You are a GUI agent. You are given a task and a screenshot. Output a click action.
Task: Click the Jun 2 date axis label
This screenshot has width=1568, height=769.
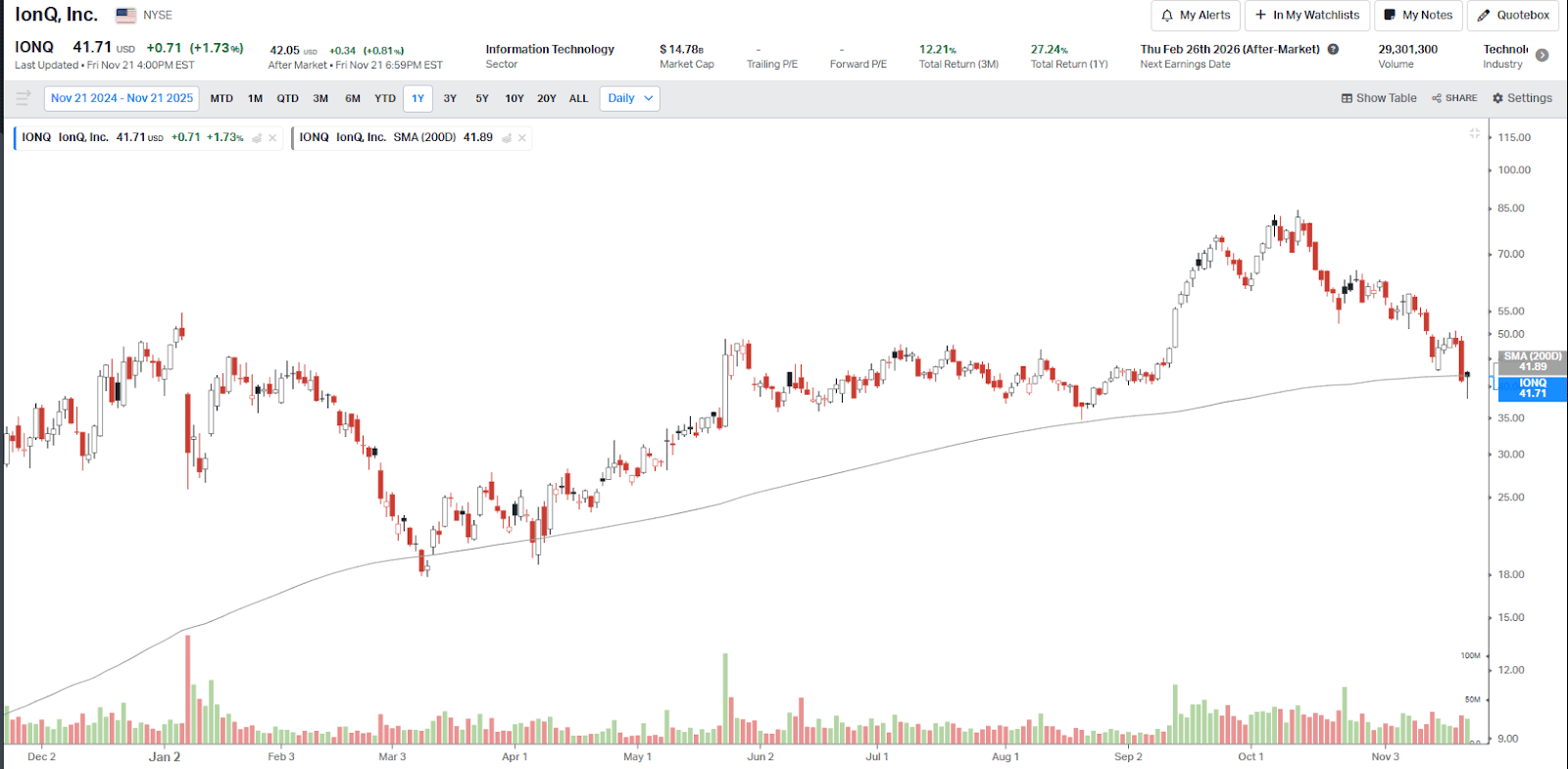(760, 757)
